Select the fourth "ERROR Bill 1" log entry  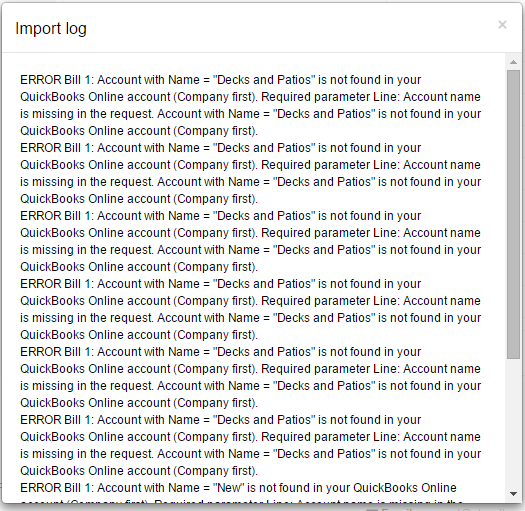pos(250,309)
